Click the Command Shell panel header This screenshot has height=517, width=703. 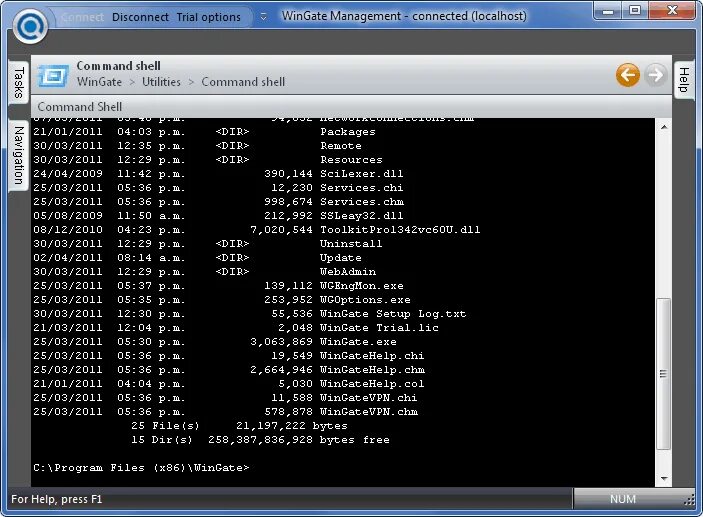coord(351,107)
